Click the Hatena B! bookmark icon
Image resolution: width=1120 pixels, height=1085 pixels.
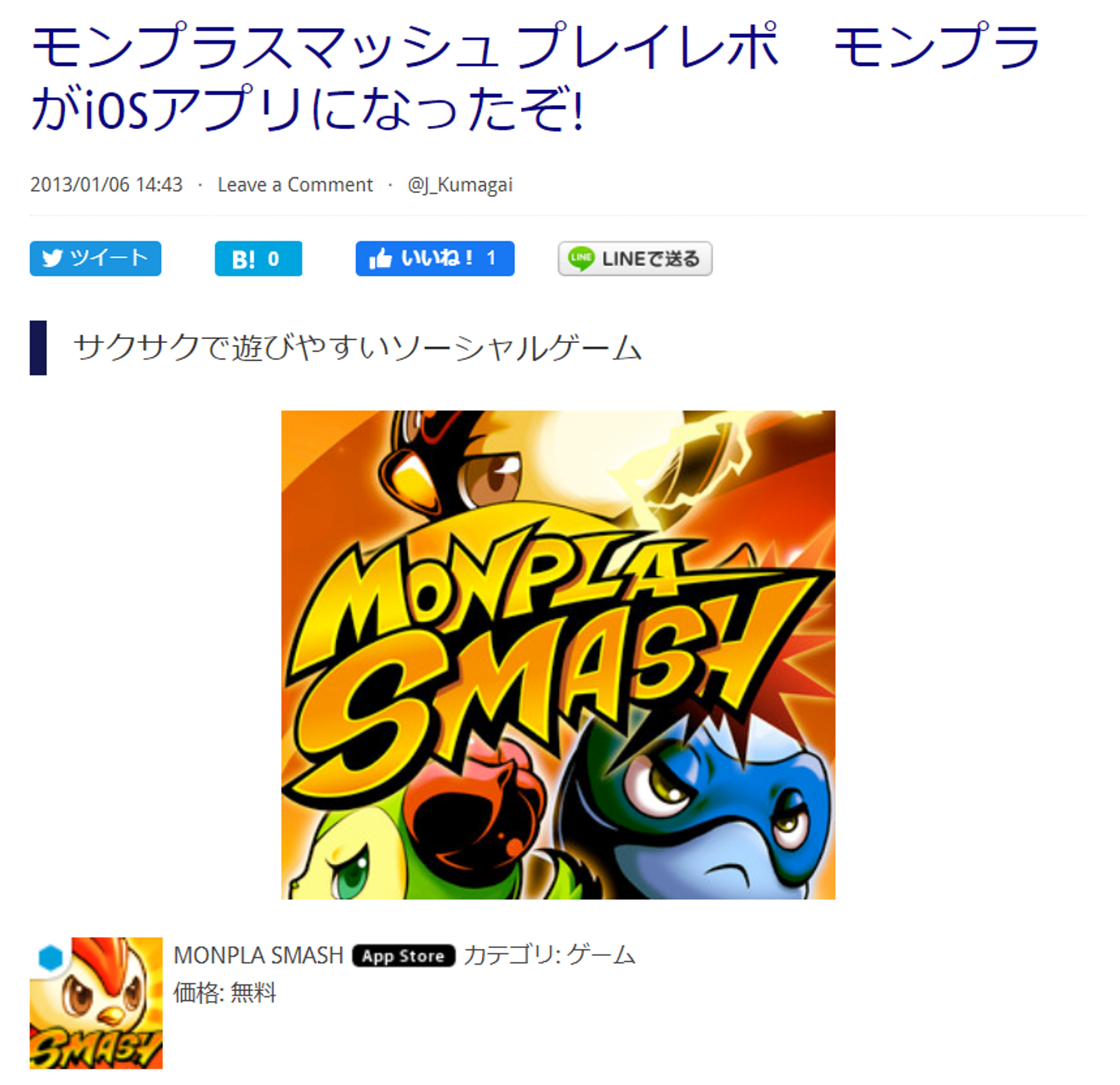point(243,259)
